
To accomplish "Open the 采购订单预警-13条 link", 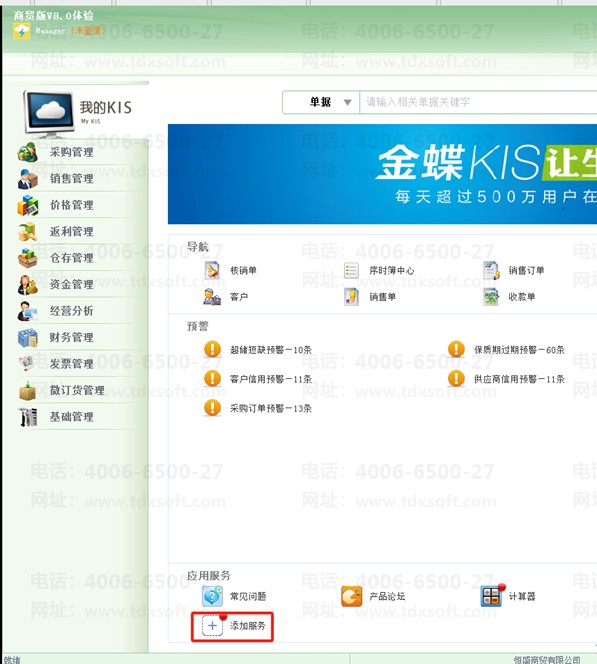I will pyautogui.click(x=271, y=408).
